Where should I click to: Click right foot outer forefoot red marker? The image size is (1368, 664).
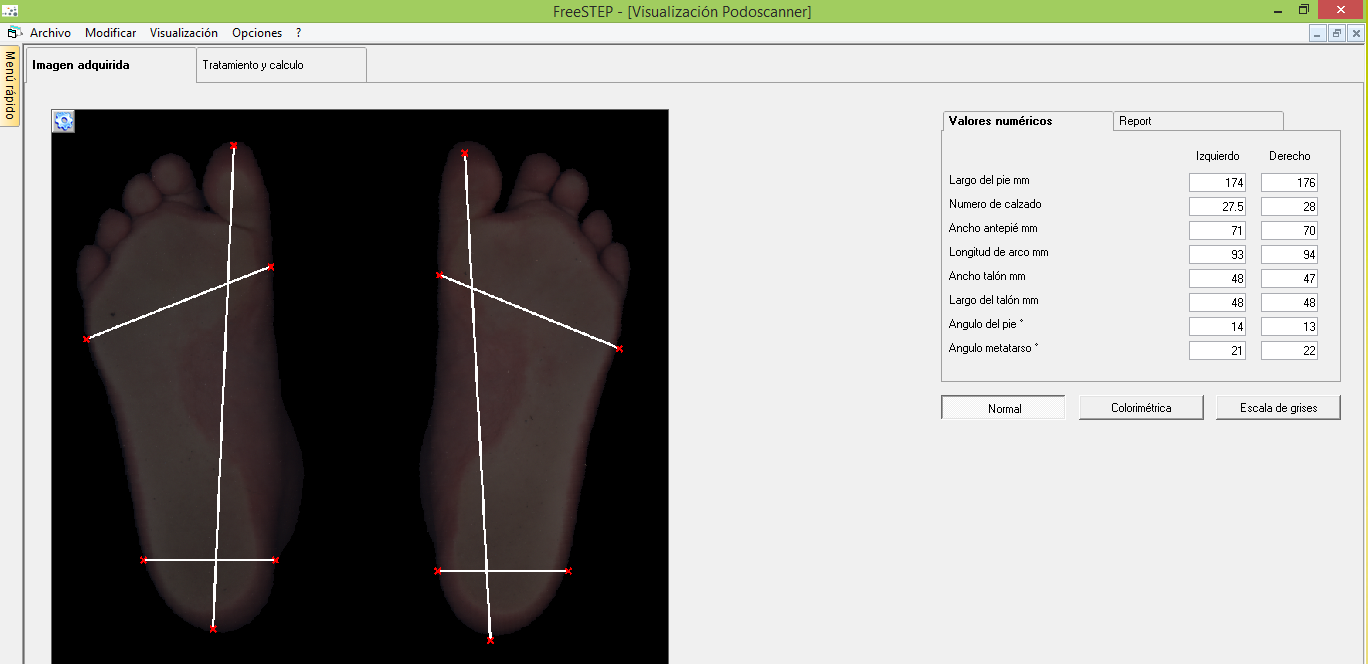tap(620, 349)
